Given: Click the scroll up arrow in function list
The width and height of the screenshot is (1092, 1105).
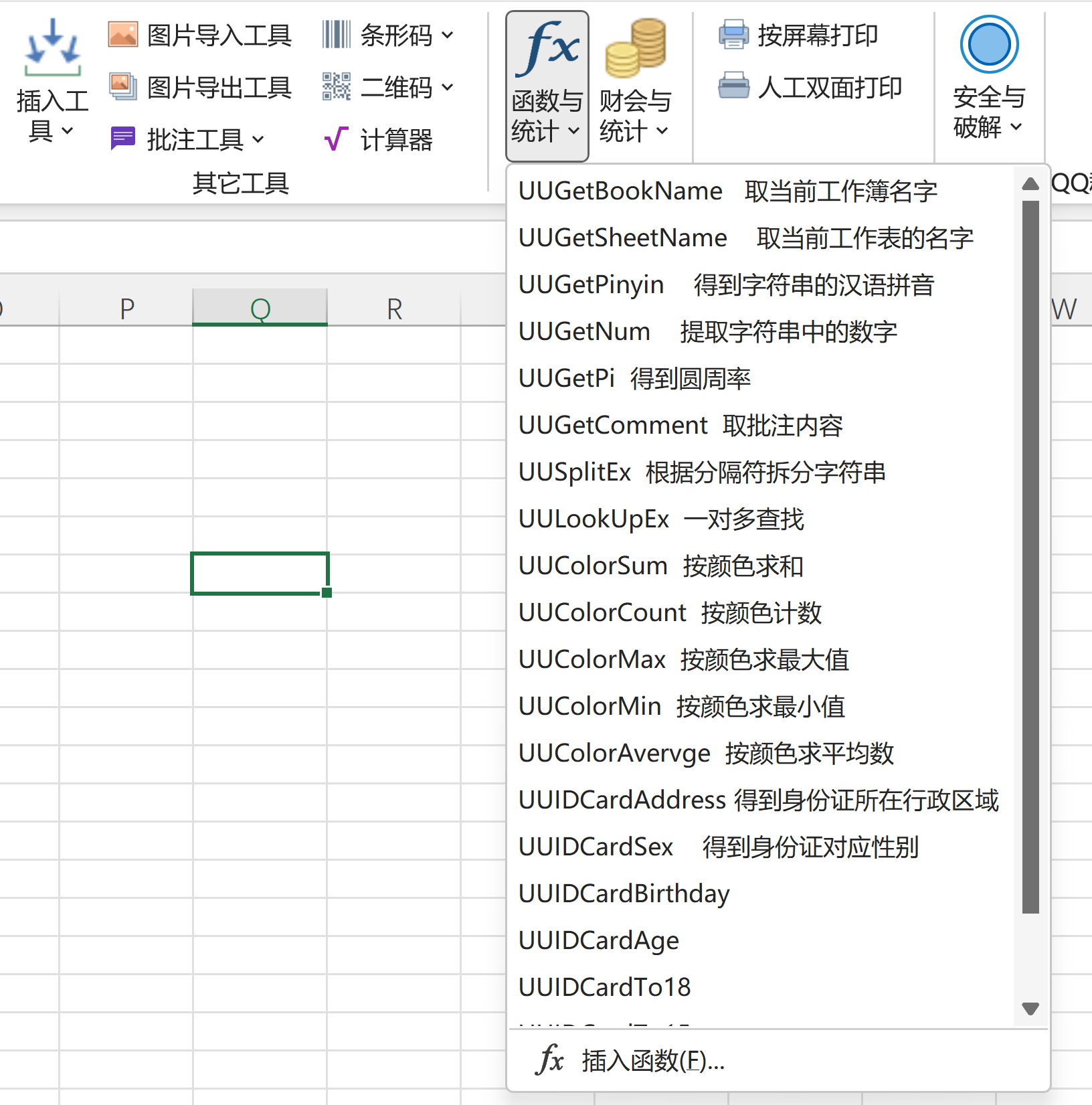Looking at the screenshot, I should click(1030, 184).
